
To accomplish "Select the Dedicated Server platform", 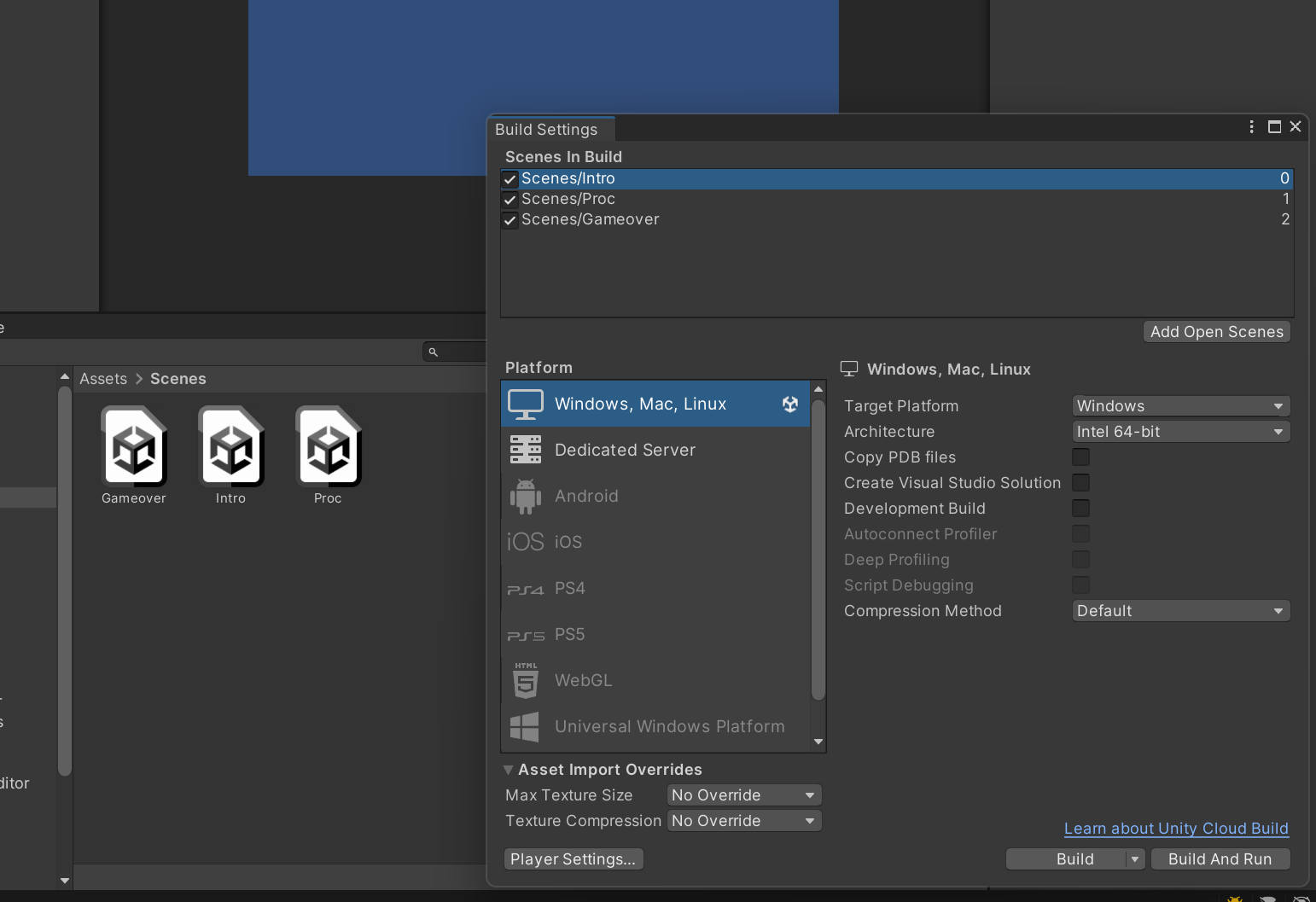I will [x=655, y=450].
